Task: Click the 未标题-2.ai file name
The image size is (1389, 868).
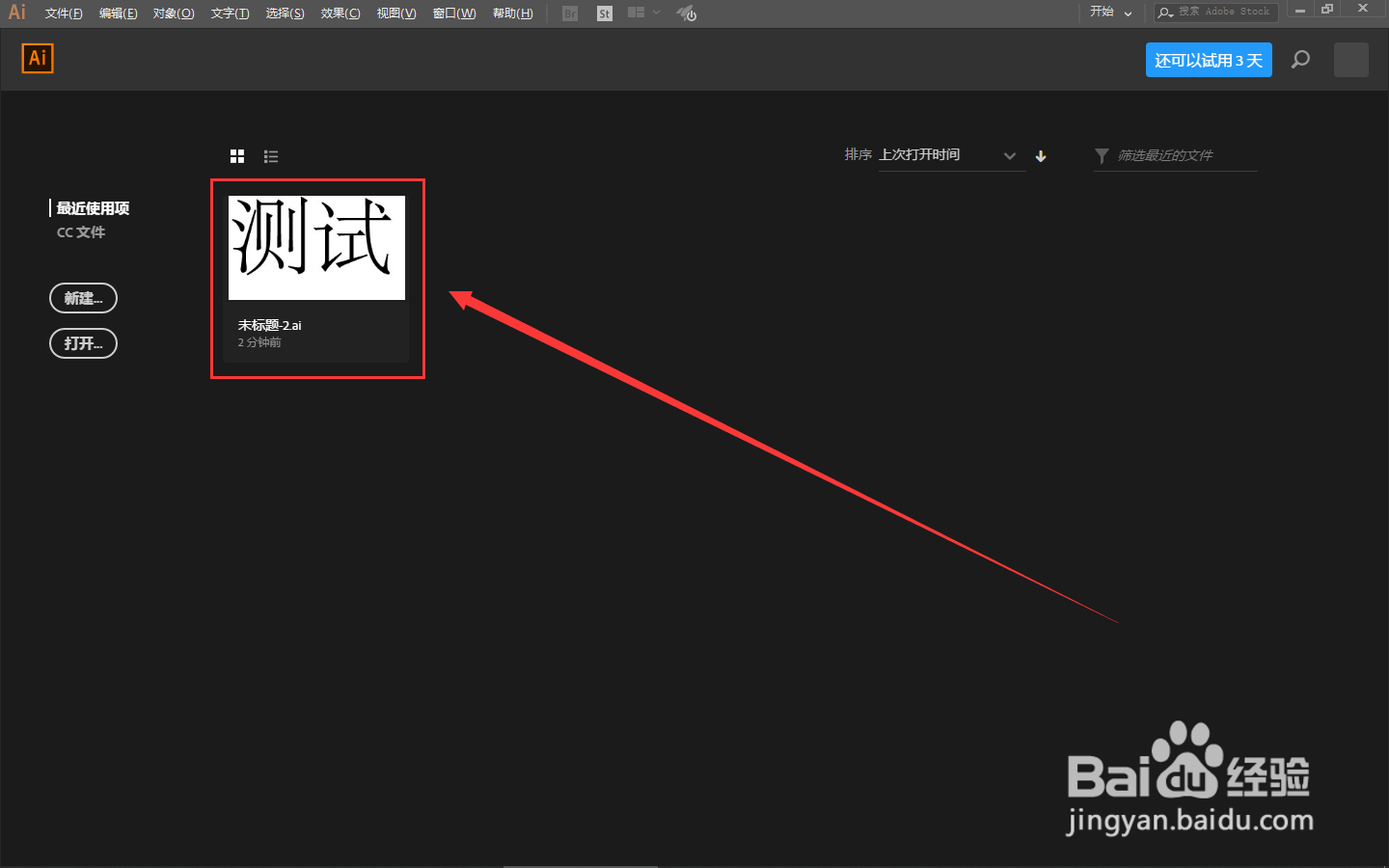Action: click(270, 325)
